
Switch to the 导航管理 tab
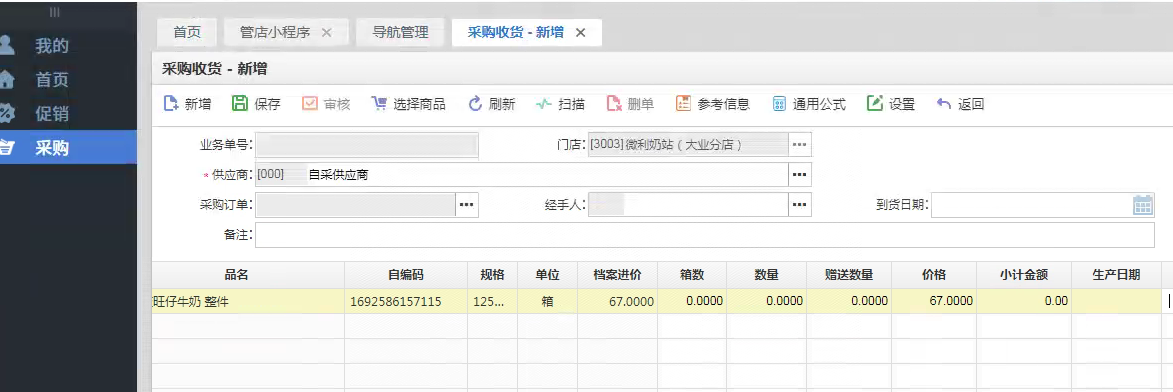click(400, 33)
